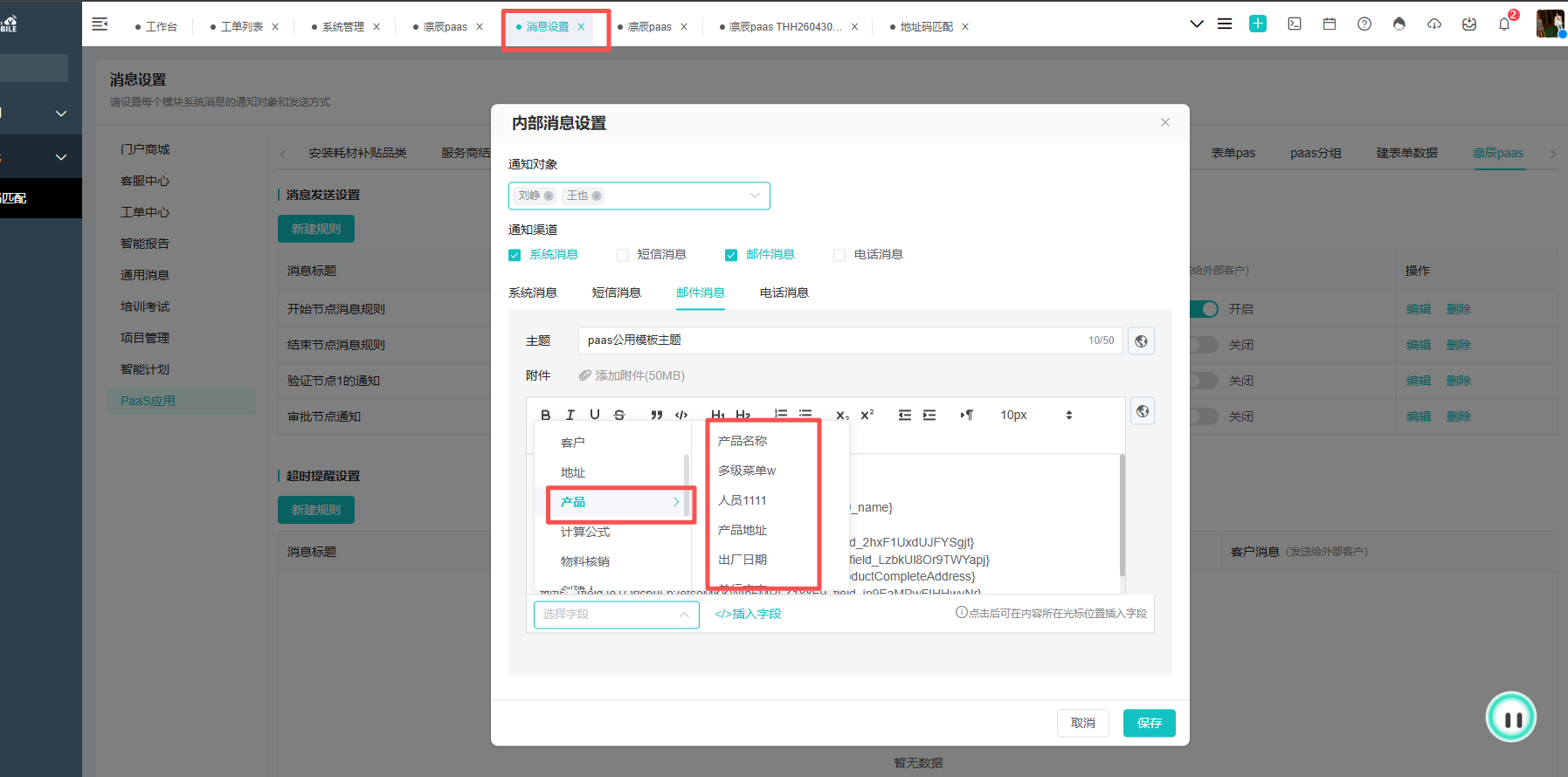This screenshot has height=777, width=1568.
Task: Click the cloud download icon
Action: [1434, 24]
